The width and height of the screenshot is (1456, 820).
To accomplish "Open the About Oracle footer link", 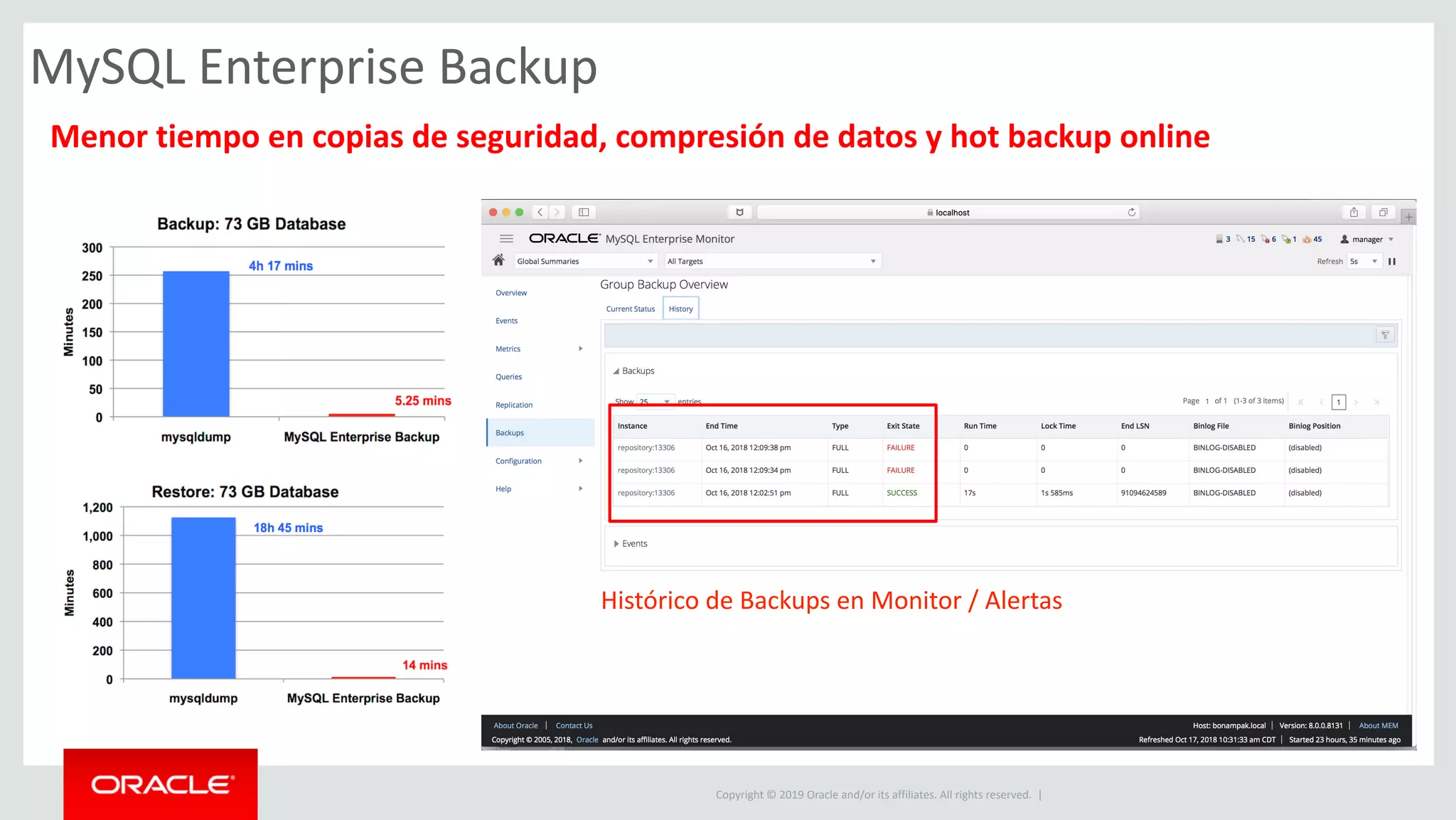I will (515, 725).
